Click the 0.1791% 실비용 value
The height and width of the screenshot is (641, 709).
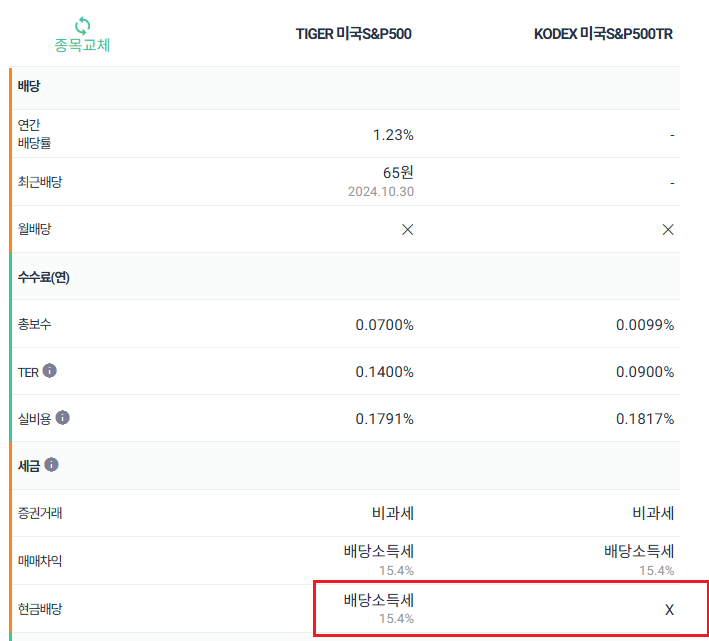(x=384, y=419)
